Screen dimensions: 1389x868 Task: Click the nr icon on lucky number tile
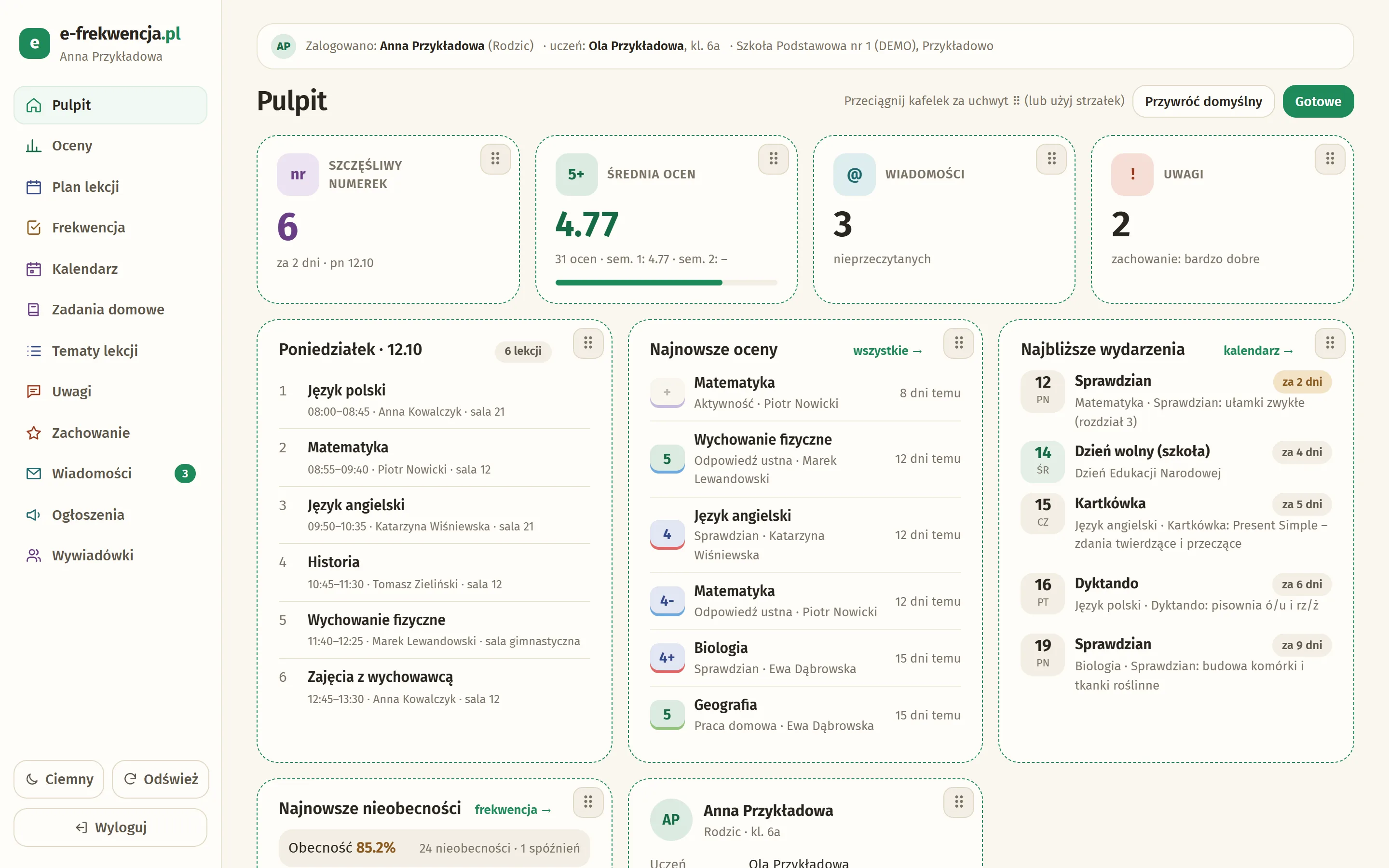point(297,175)
